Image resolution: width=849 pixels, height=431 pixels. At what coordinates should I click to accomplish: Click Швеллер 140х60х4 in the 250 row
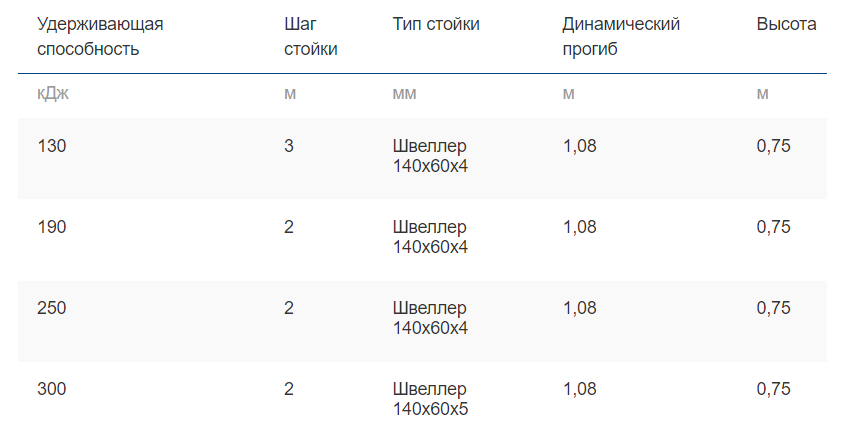(430, 318)
